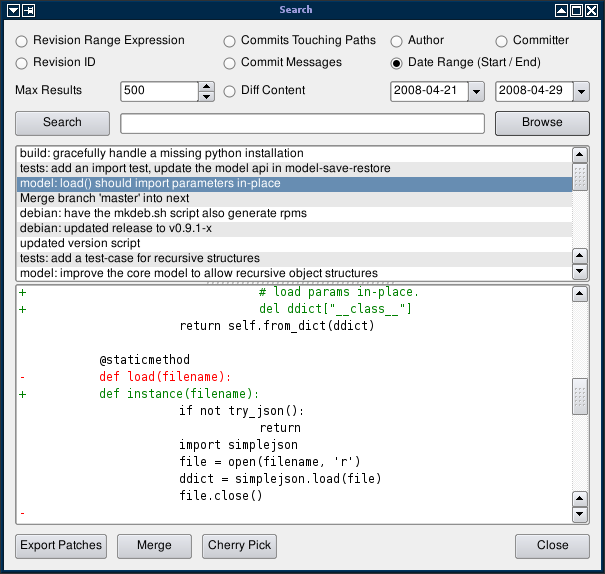The image size is (605, 574).
Task: Select 'model: improve the core model' commit
Action: coord(295,273)
